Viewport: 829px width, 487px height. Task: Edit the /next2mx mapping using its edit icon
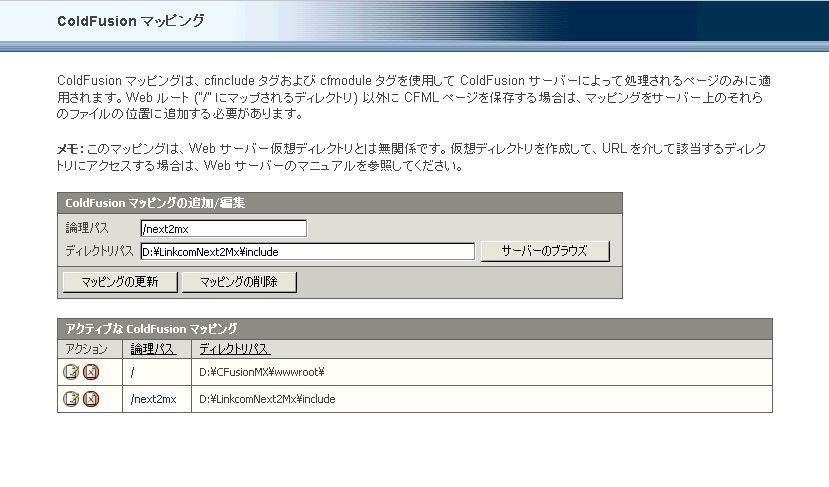click(71, 399)
